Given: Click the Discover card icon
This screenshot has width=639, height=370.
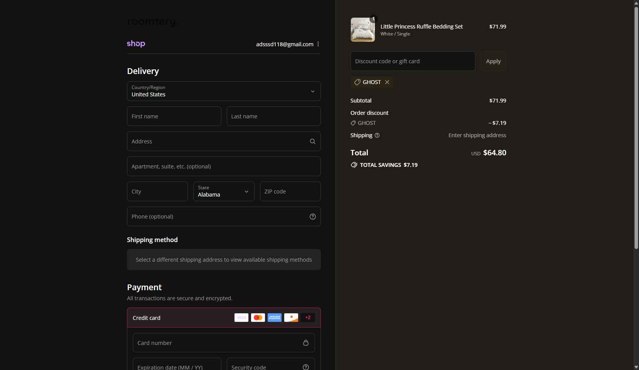Looking at the screenshot, I should pyautogui.click(x=291, y=317).
